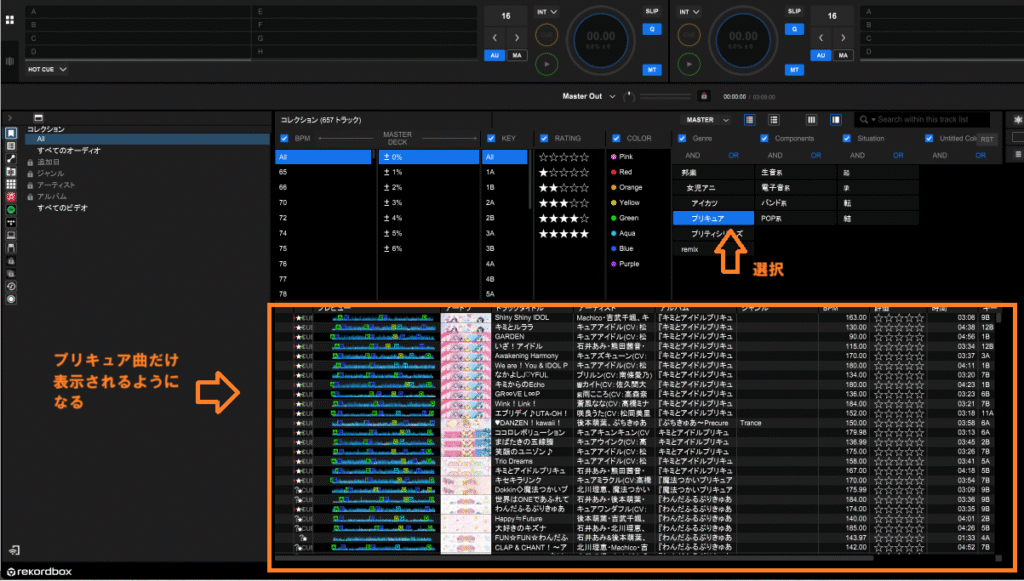Toggle the RATING filter checkbox
Screen dimensions: 1024x581
click(545, 139)
